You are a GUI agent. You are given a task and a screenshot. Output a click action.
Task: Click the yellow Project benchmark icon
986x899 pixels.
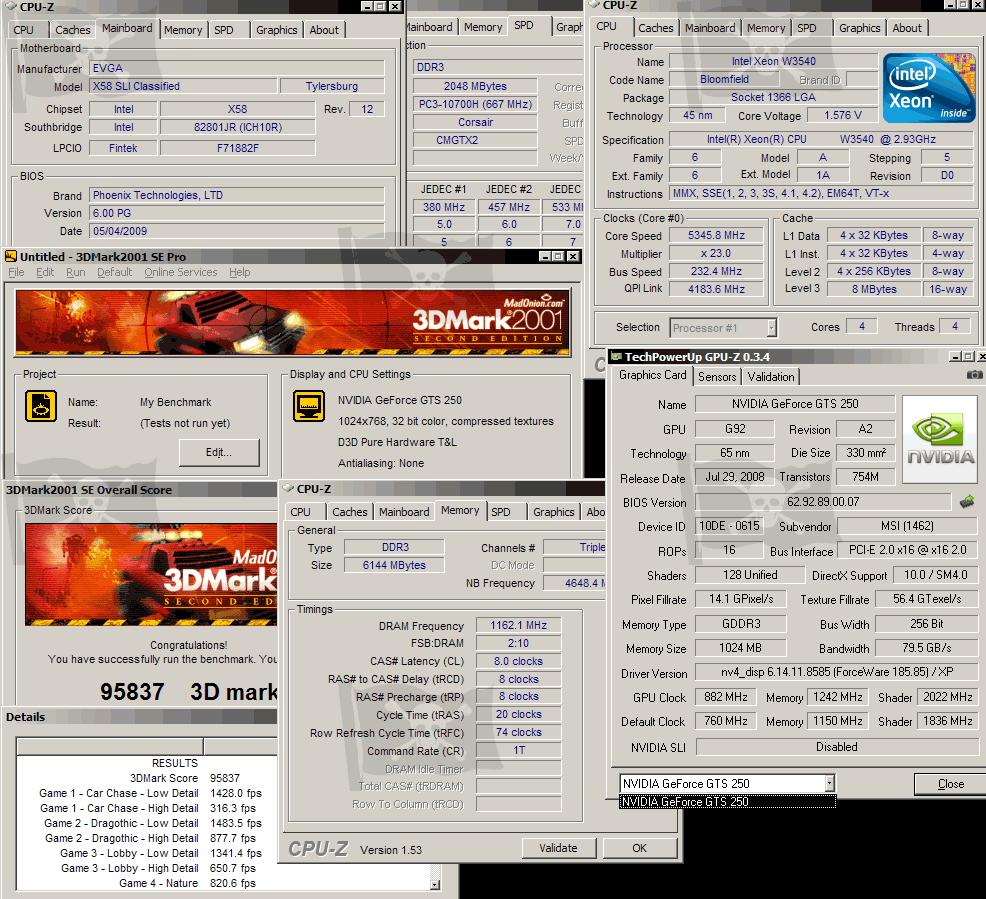[41, 406]
